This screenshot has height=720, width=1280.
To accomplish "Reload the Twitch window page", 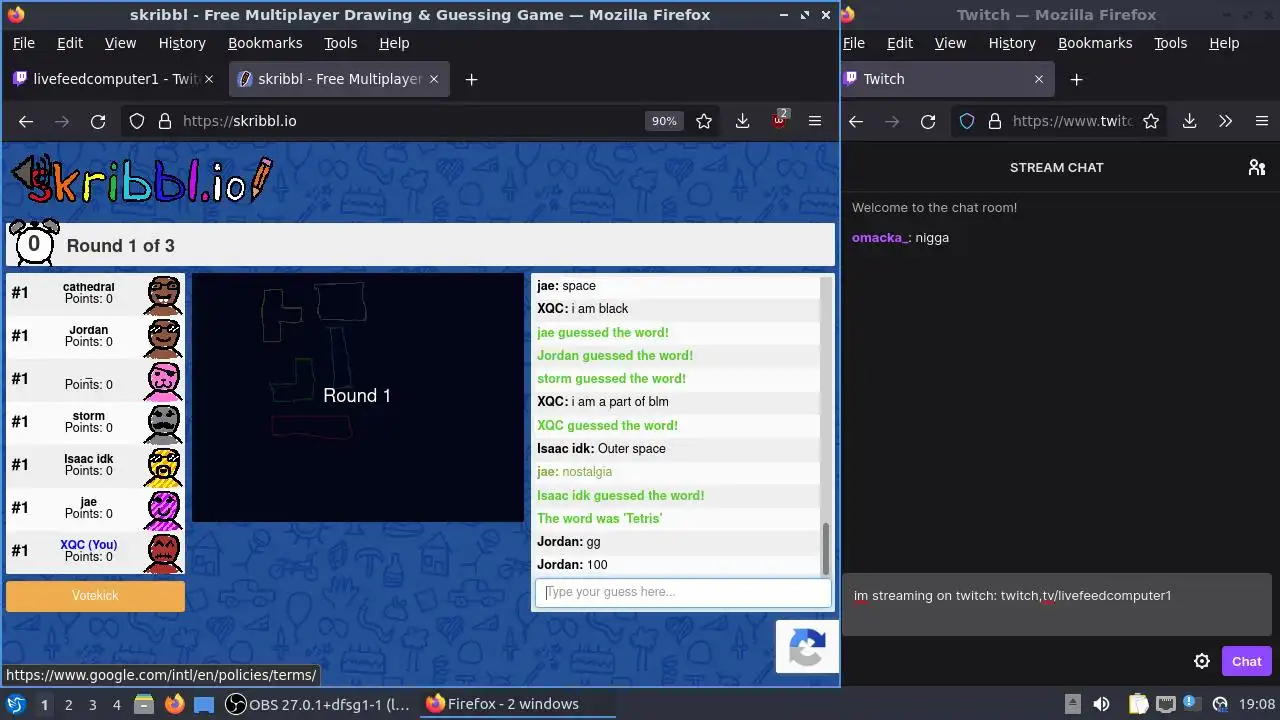I will click(928, 121).
